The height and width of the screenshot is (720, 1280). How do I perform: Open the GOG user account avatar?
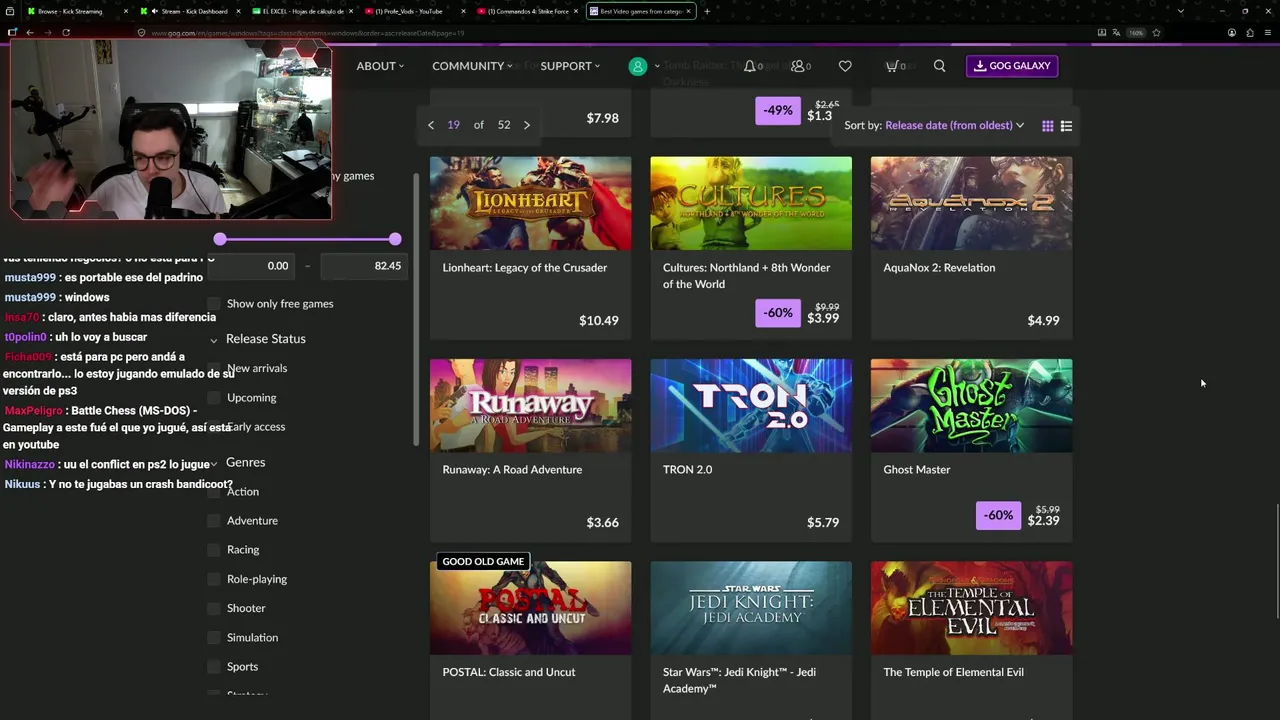(637, 66)
